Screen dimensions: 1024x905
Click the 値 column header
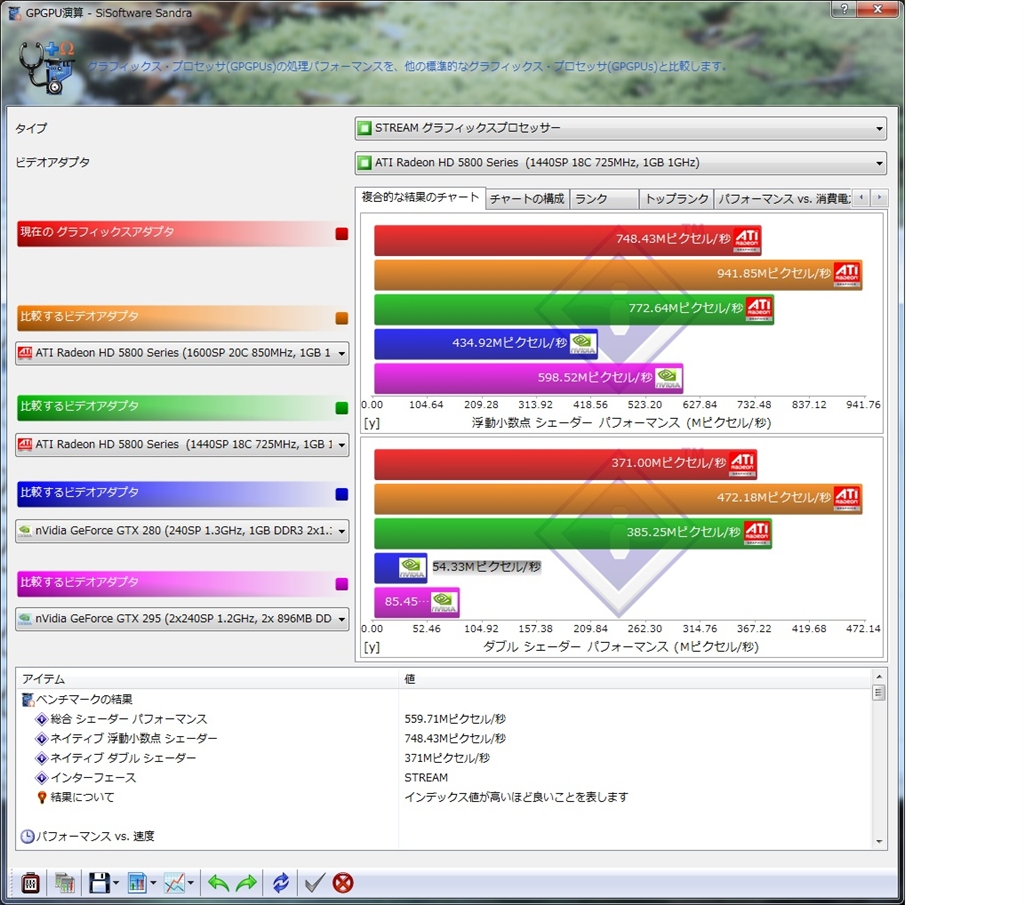pyautogui.click(x=635, y=679)
